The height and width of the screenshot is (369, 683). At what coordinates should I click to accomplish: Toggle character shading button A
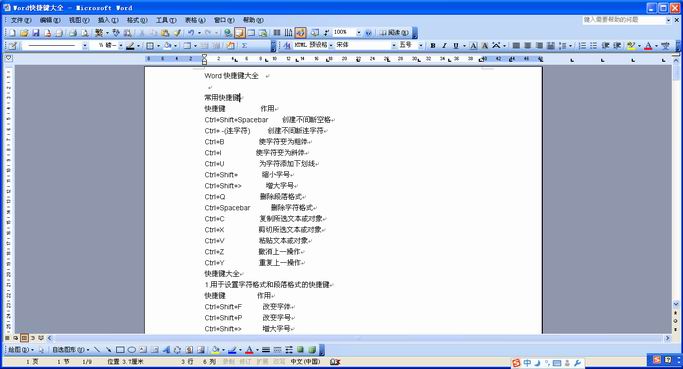(x=484, y=45)
